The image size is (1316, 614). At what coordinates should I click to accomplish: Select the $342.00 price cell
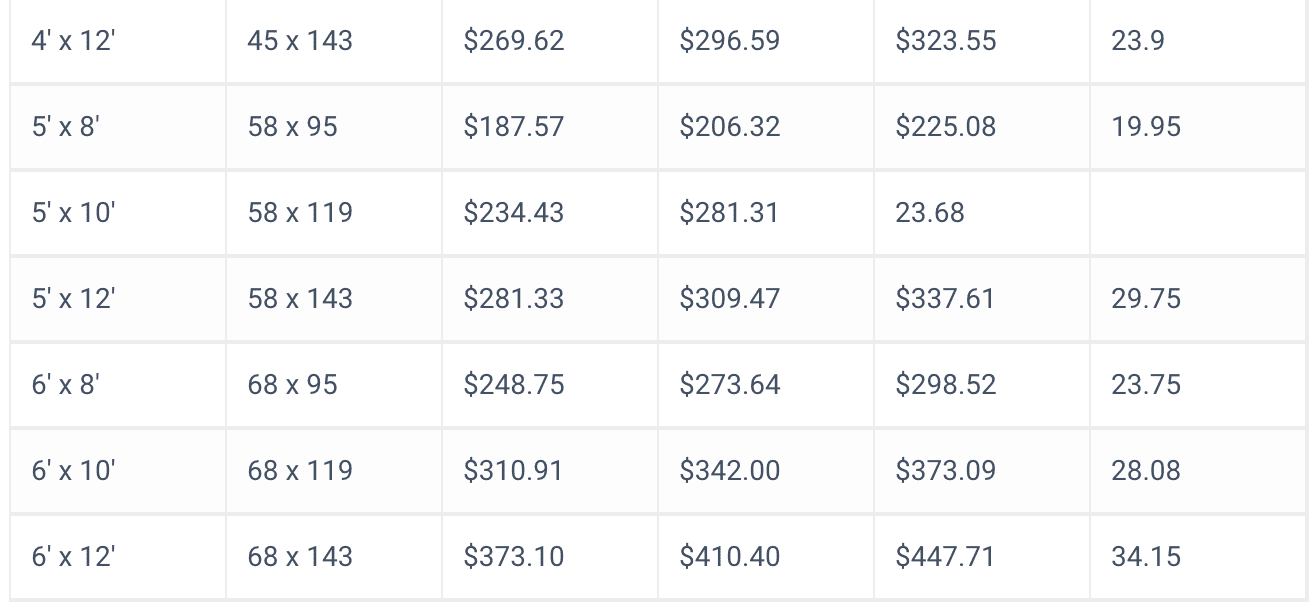click(730, 471)
